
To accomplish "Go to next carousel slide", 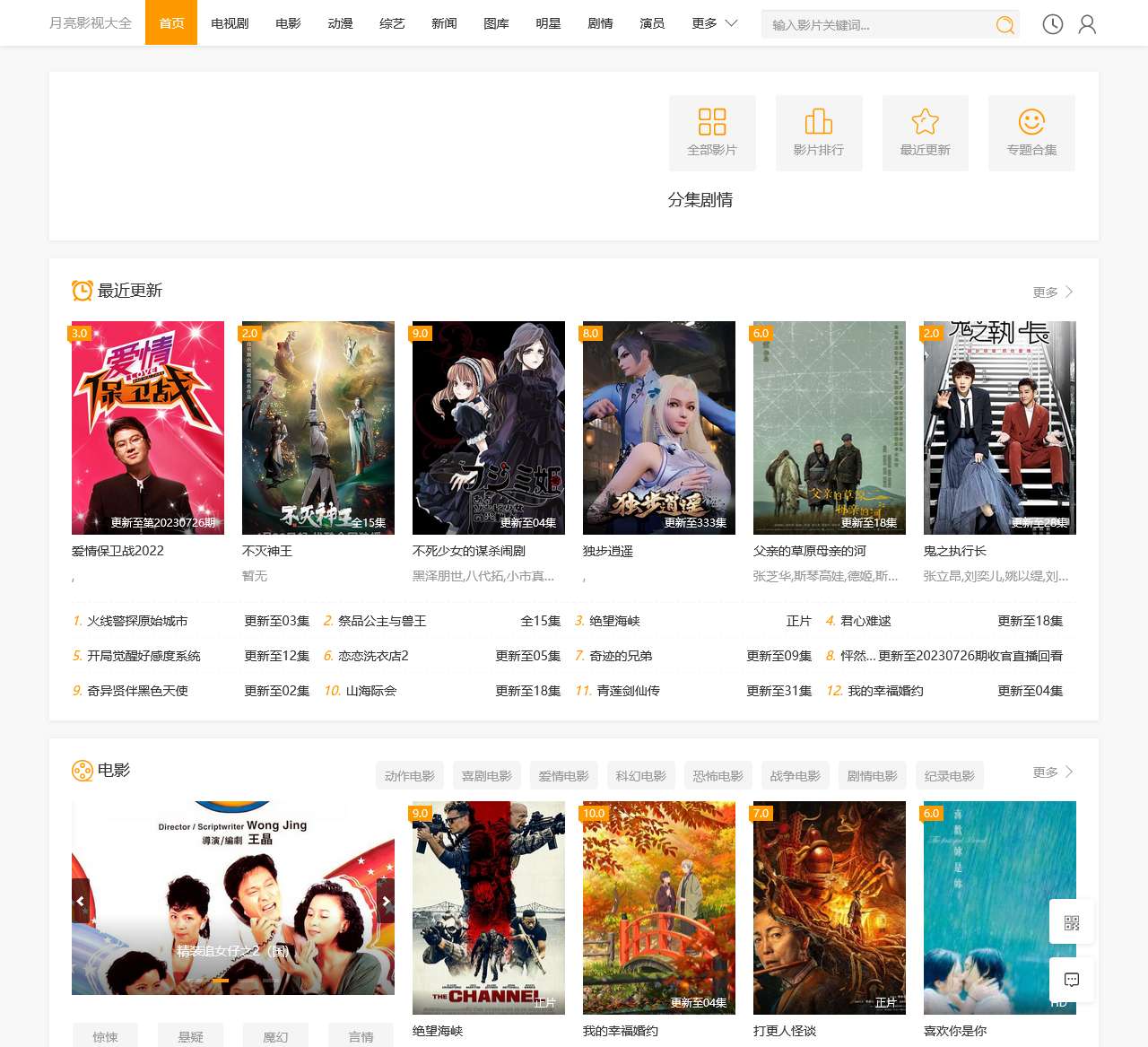I will pos(386,901).
